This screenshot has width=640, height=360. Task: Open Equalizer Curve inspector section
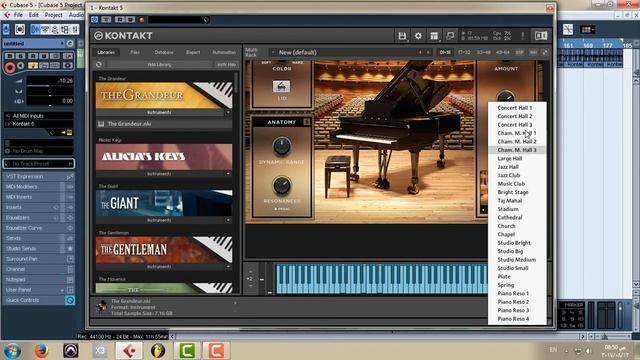(x=39, y=228)
